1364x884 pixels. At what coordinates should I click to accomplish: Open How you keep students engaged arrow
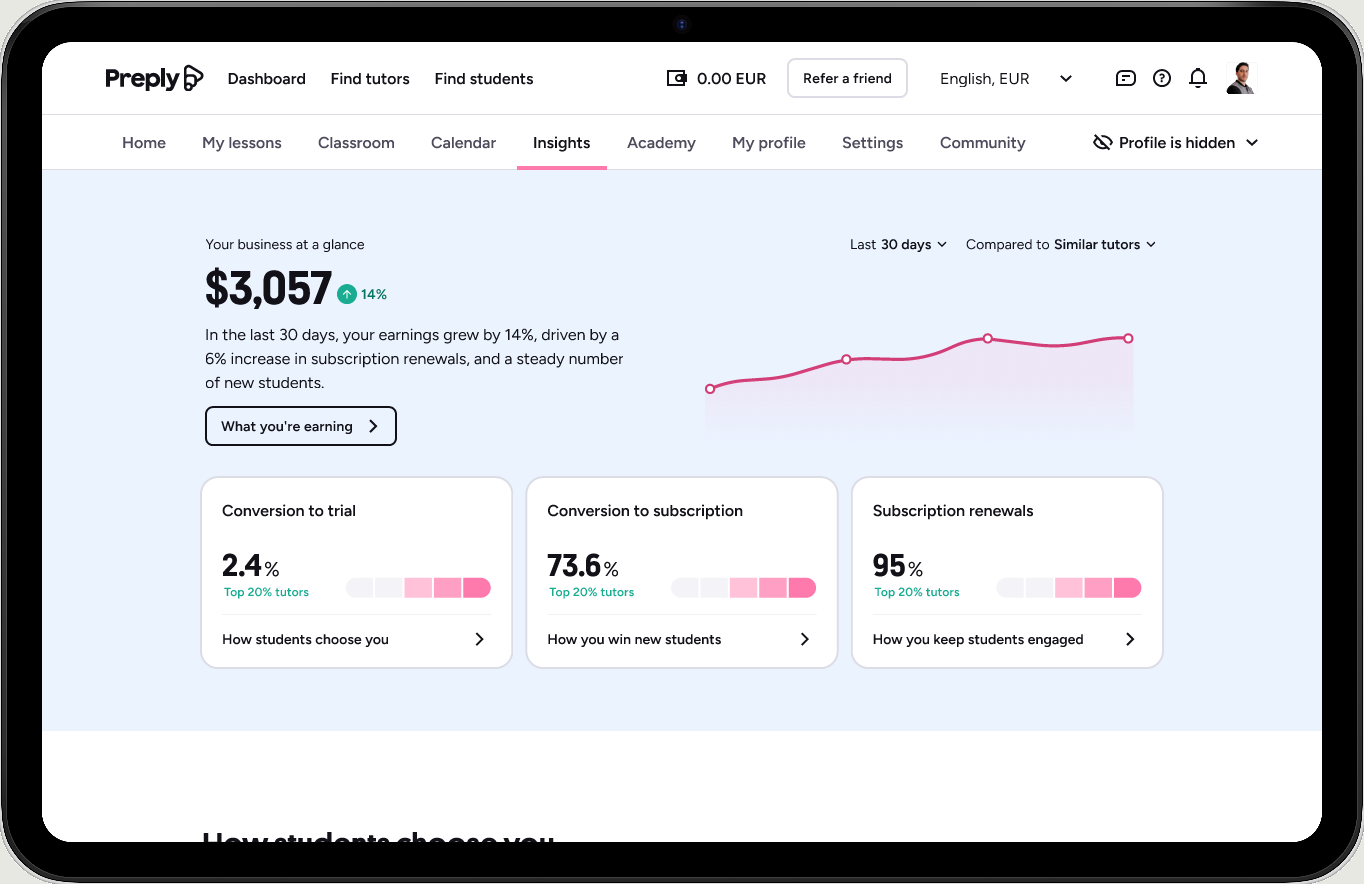[1130, 639]
